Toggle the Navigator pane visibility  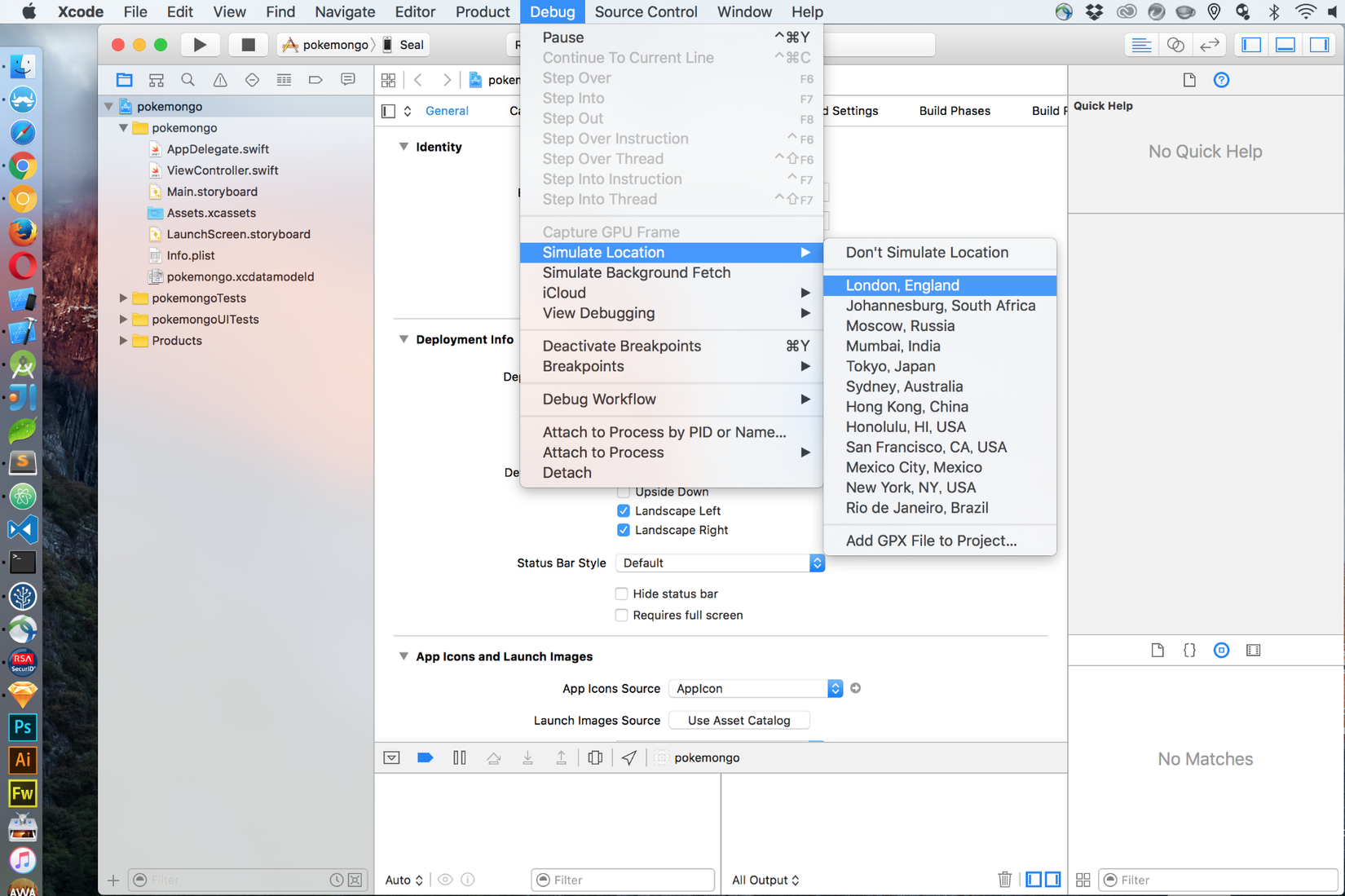click(1251, 45)
